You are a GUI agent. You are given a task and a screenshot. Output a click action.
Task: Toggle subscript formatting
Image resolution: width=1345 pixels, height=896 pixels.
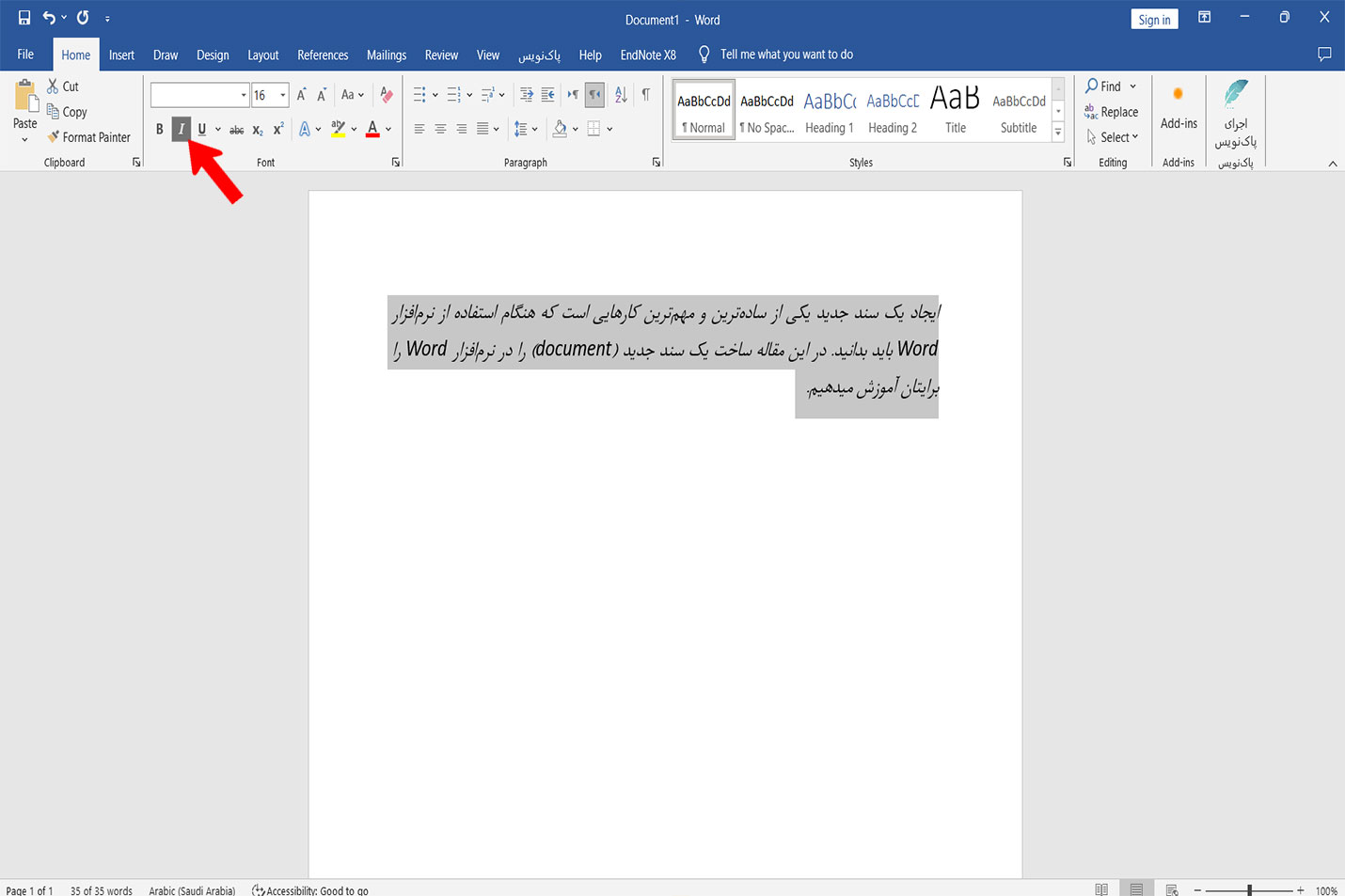pyautogui.click(x=258, y=130)
